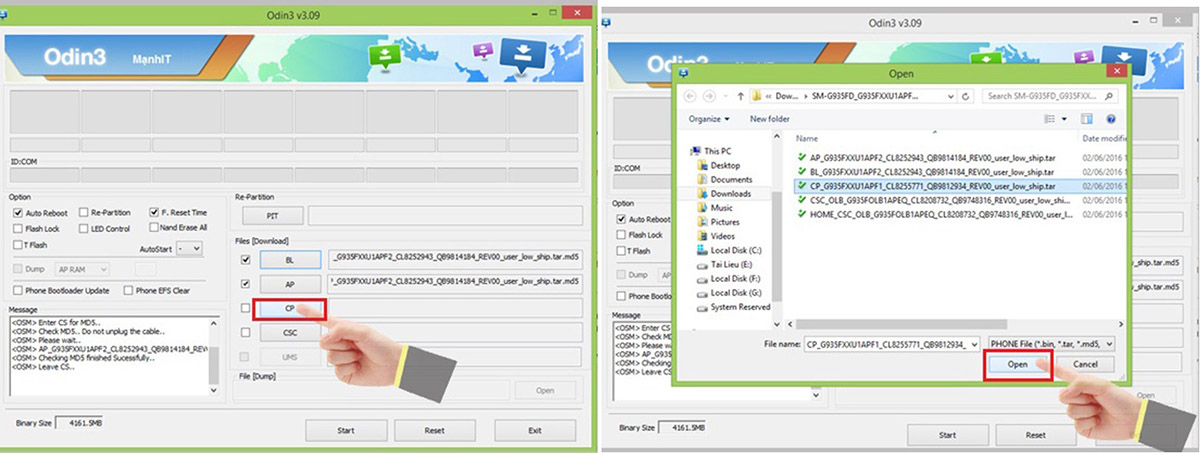Click Open to confirm the CP file
Image resolution: width=1200 pixels, height=453 pixels.
tap(1018, 364)
